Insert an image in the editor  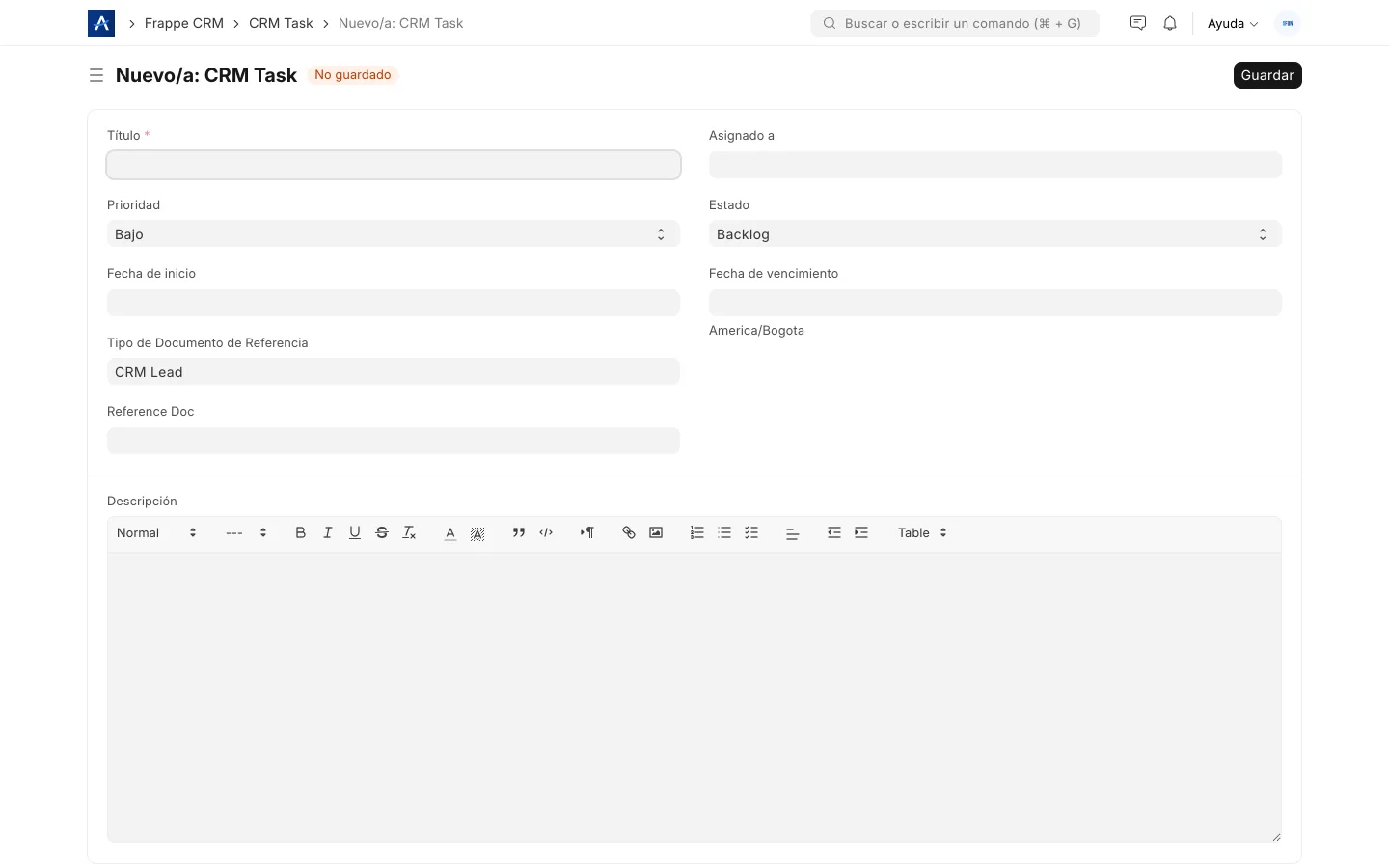coord(656,532)
